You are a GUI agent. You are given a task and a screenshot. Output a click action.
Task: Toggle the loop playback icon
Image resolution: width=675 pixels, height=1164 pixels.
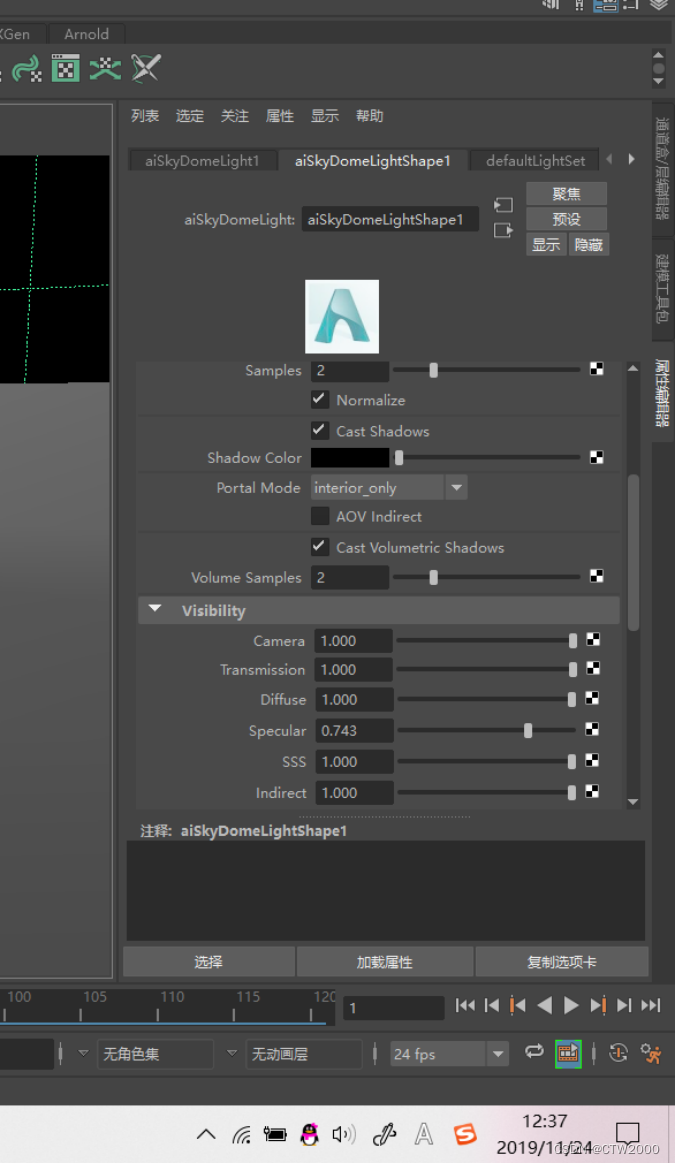pos(534,1052)
